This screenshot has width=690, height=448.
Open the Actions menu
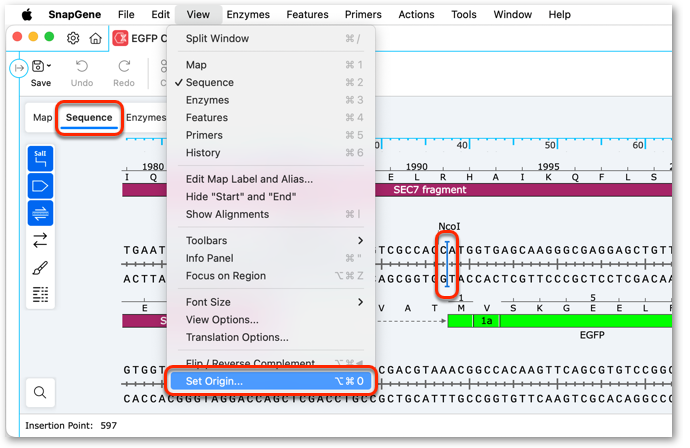pyautogui.click(x=416, y=15)
